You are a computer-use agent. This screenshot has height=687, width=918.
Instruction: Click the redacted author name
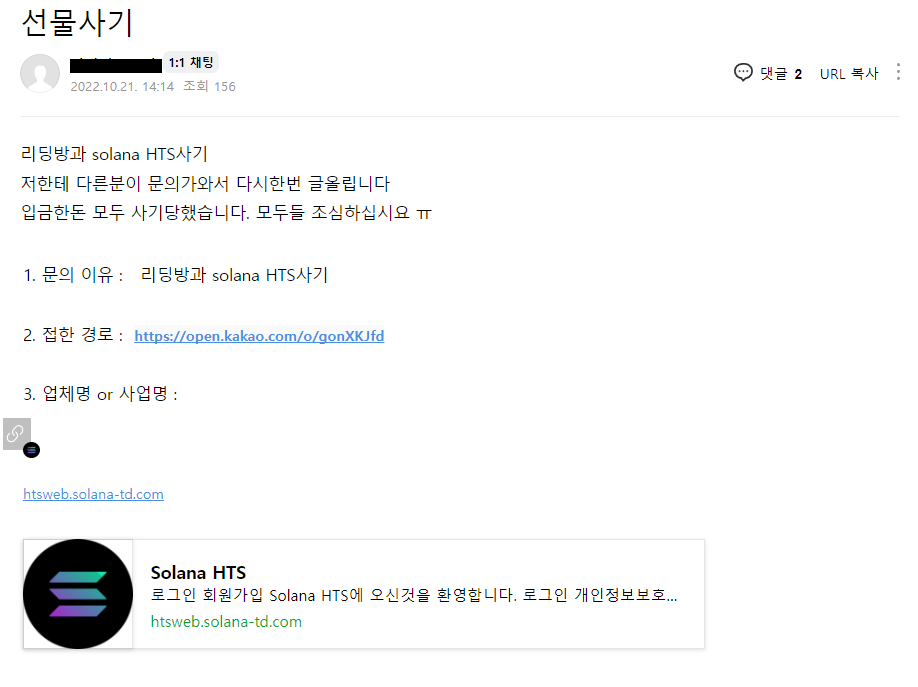[x=115, y=65]
